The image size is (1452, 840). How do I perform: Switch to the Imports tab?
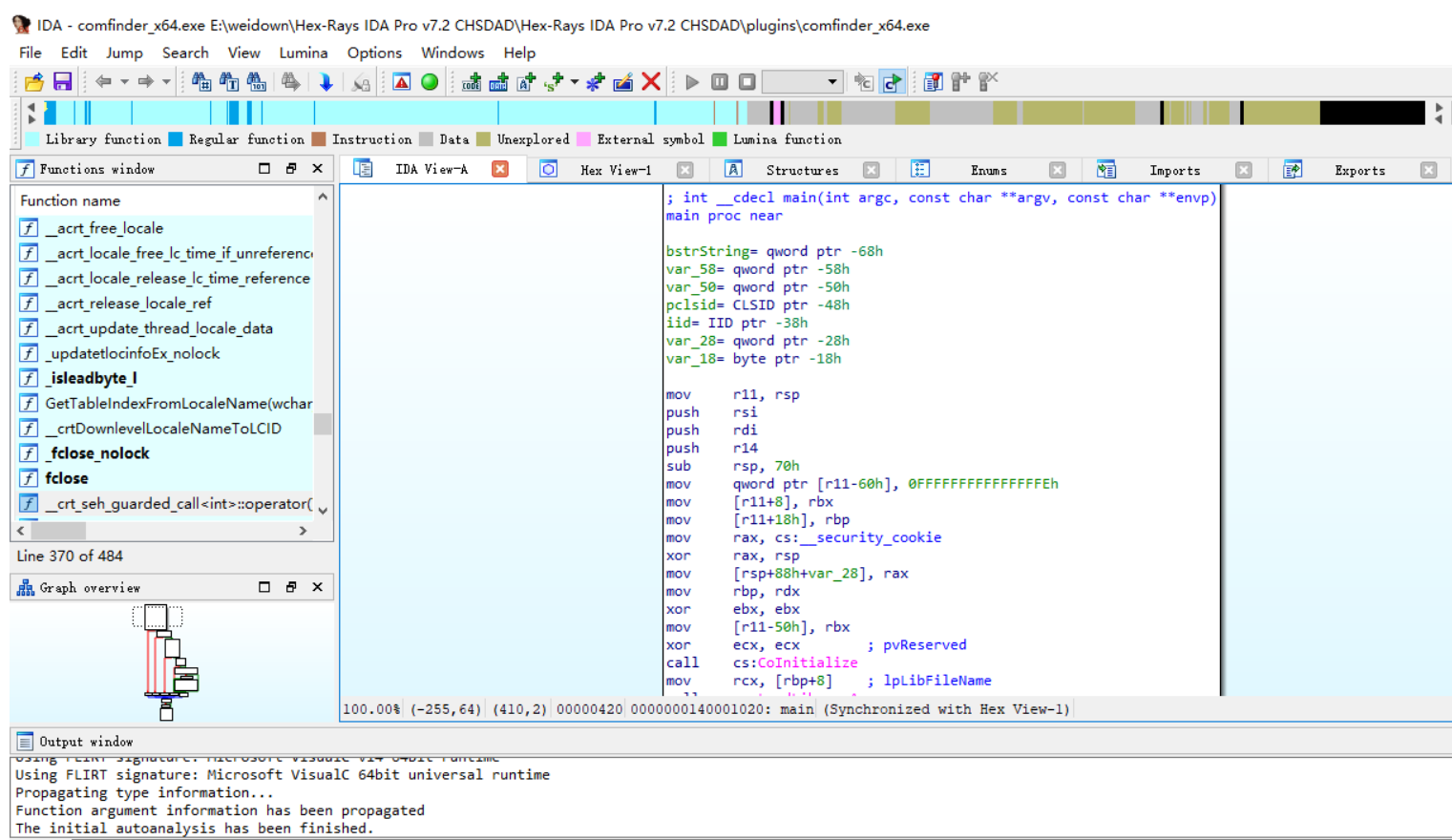[1174, 170]
